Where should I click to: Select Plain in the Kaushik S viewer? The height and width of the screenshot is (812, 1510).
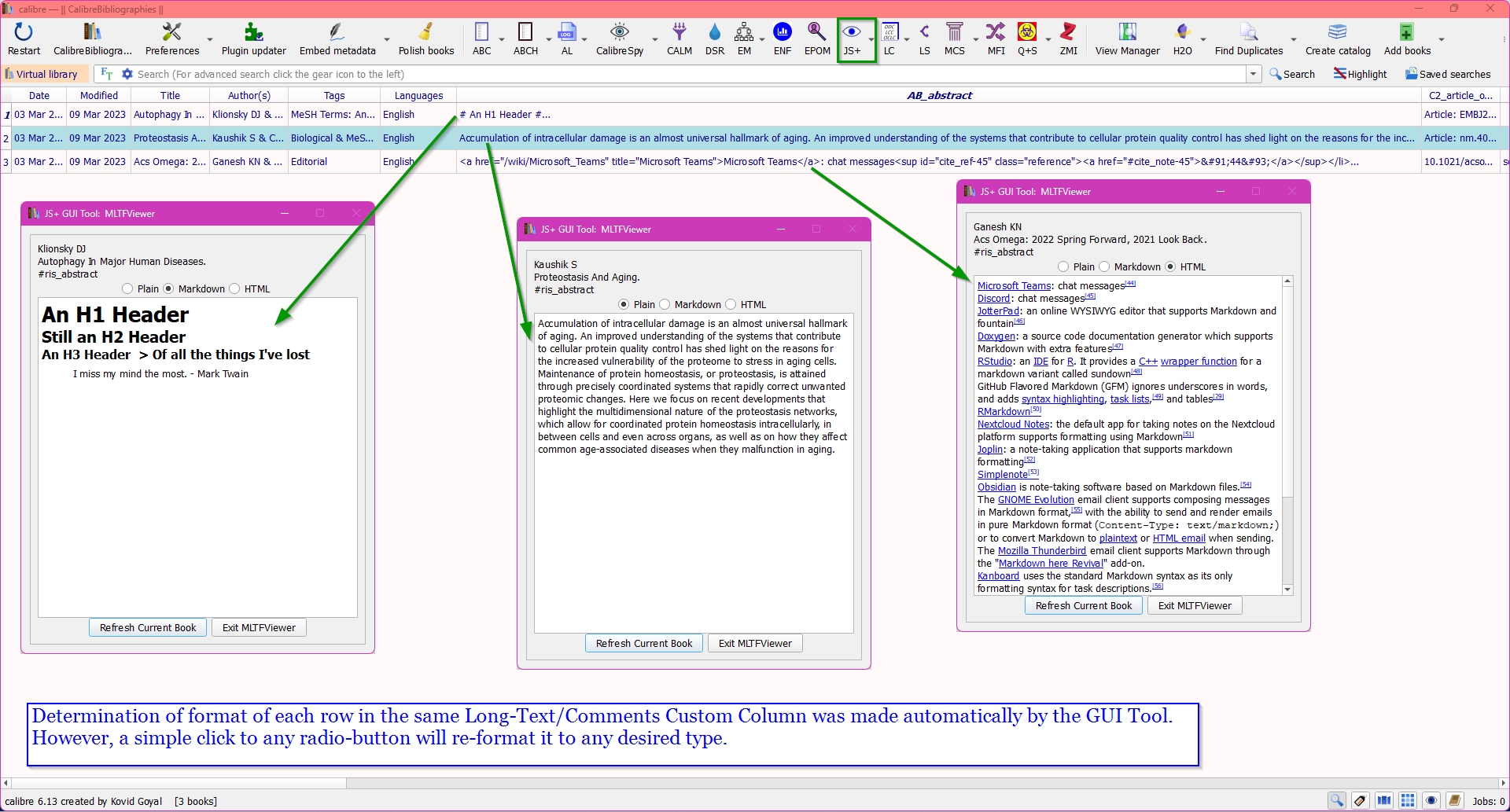pyautogui.click(x=624, y=305)
